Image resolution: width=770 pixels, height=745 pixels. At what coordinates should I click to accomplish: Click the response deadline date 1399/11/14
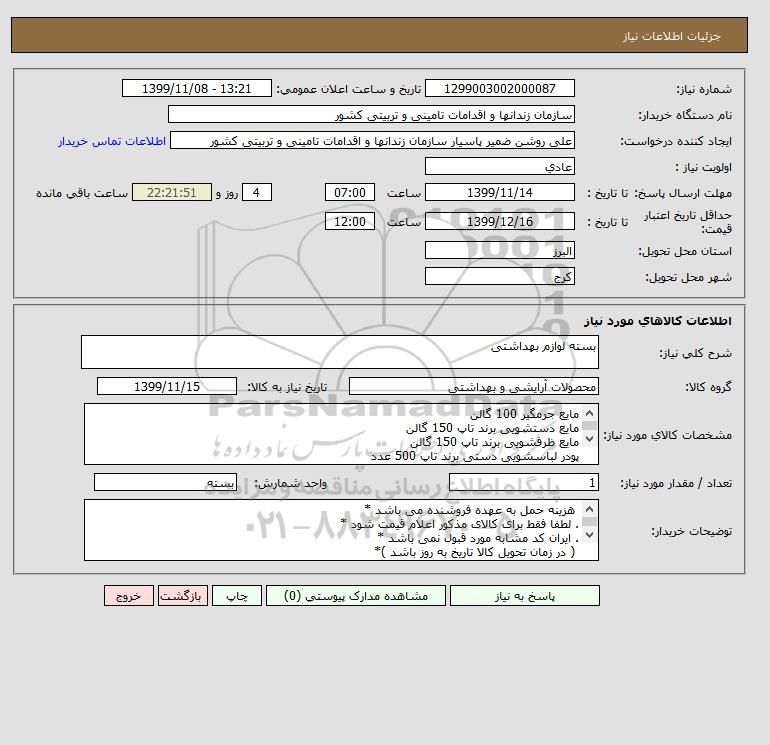(x=499, y=193)
